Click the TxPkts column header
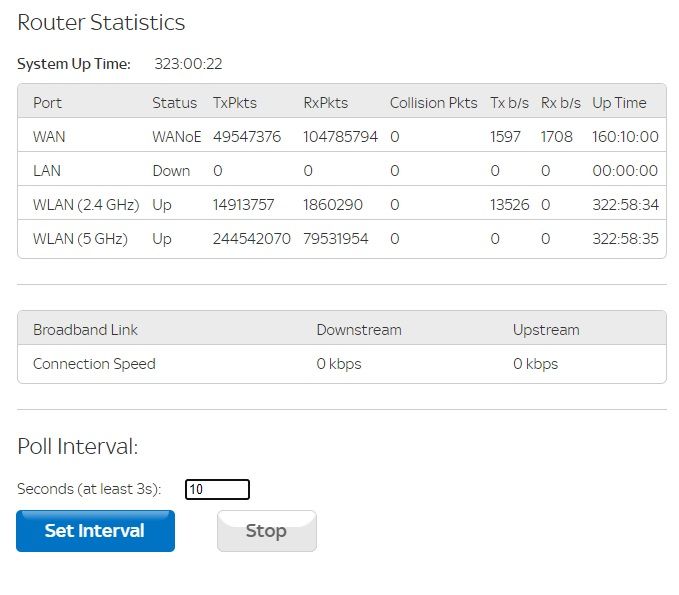Image resolution: width=679 pixels, height=595 pixels. [x=234, y=103]
